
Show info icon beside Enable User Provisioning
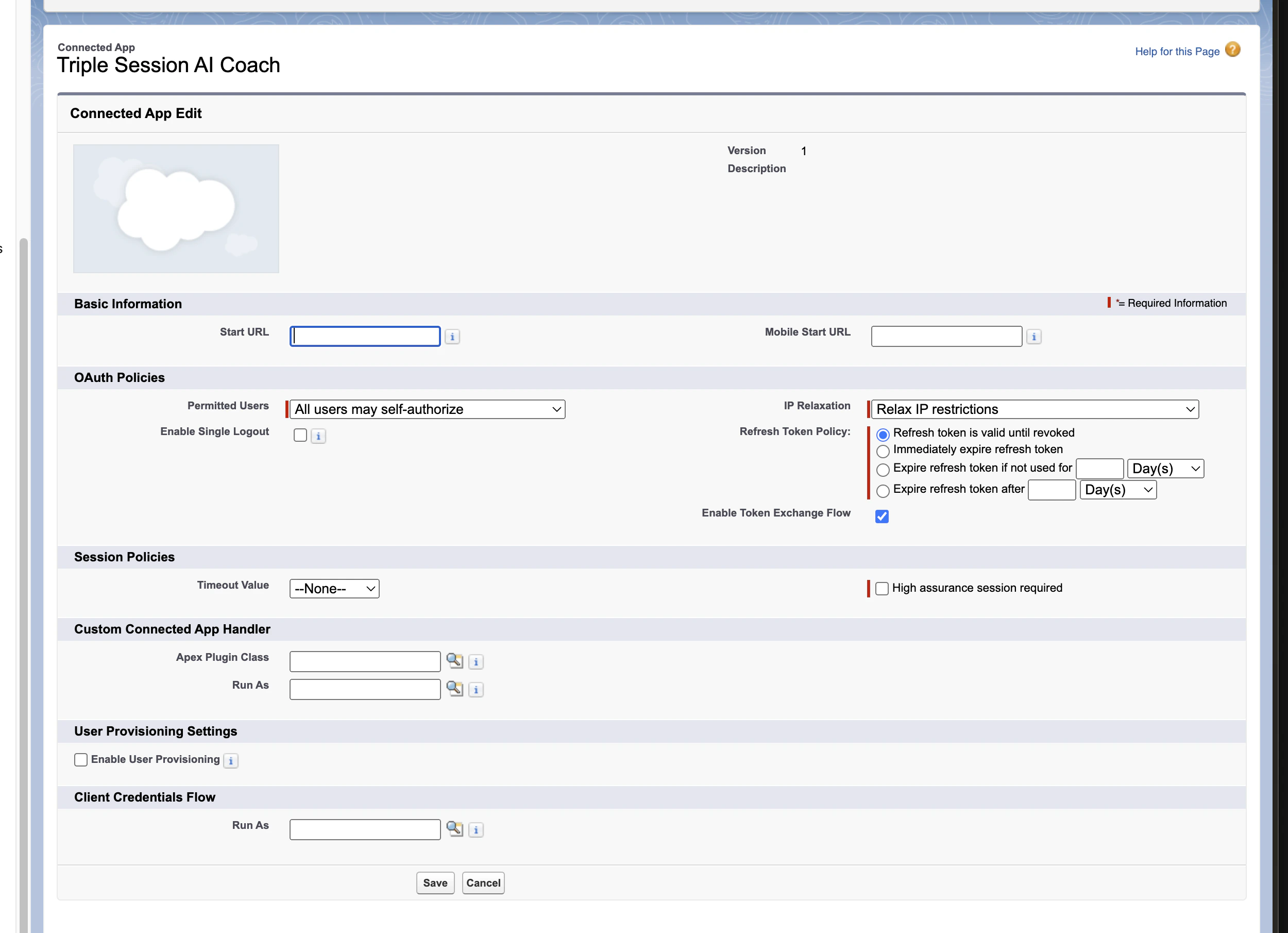(x=231, y=761)
